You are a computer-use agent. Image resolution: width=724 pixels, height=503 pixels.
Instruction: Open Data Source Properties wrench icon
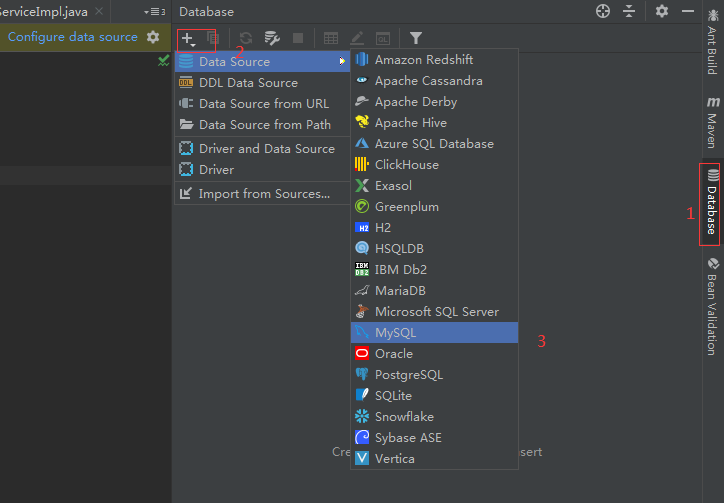point(272,38)
